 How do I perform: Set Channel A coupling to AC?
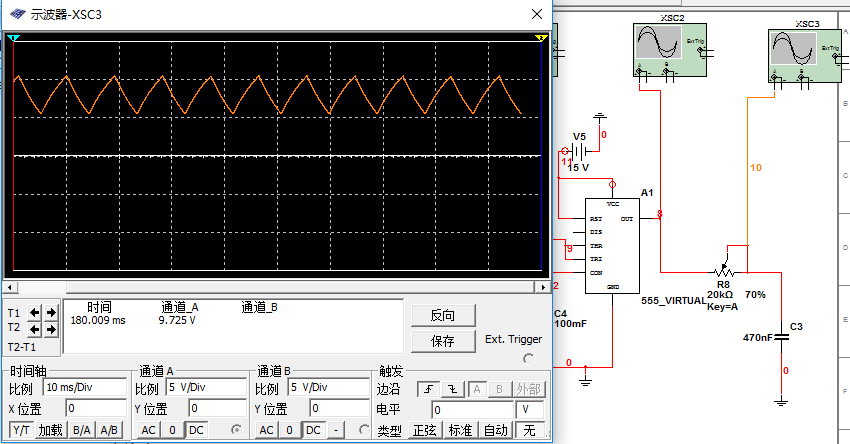149,430
